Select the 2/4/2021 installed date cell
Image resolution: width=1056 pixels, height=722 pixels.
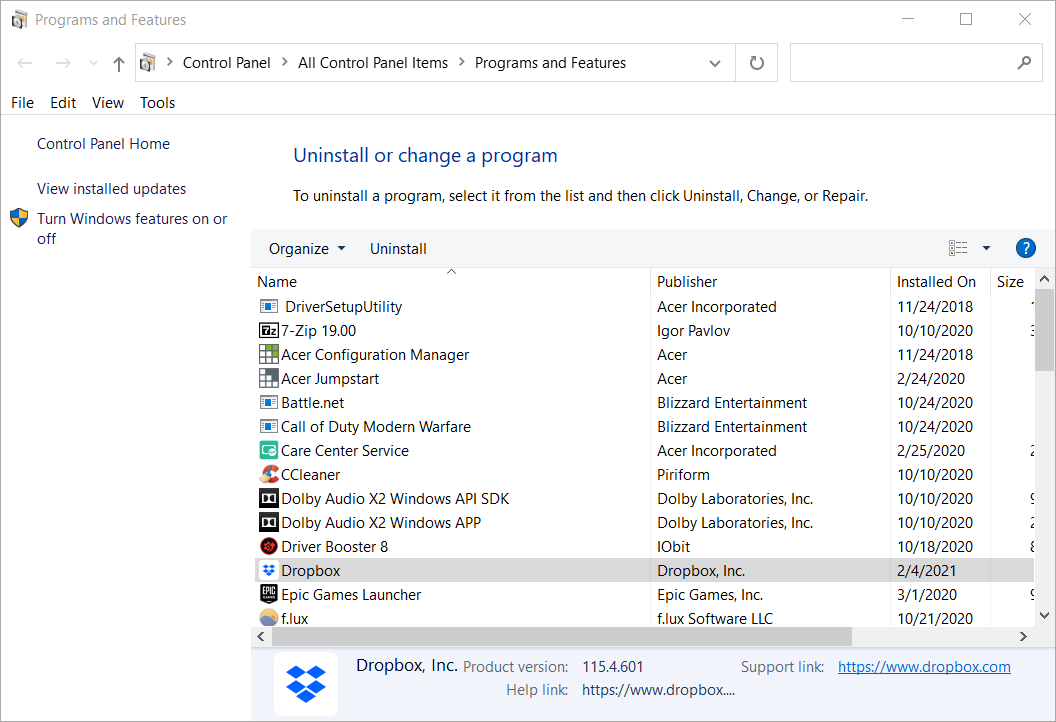pos(926,570)
